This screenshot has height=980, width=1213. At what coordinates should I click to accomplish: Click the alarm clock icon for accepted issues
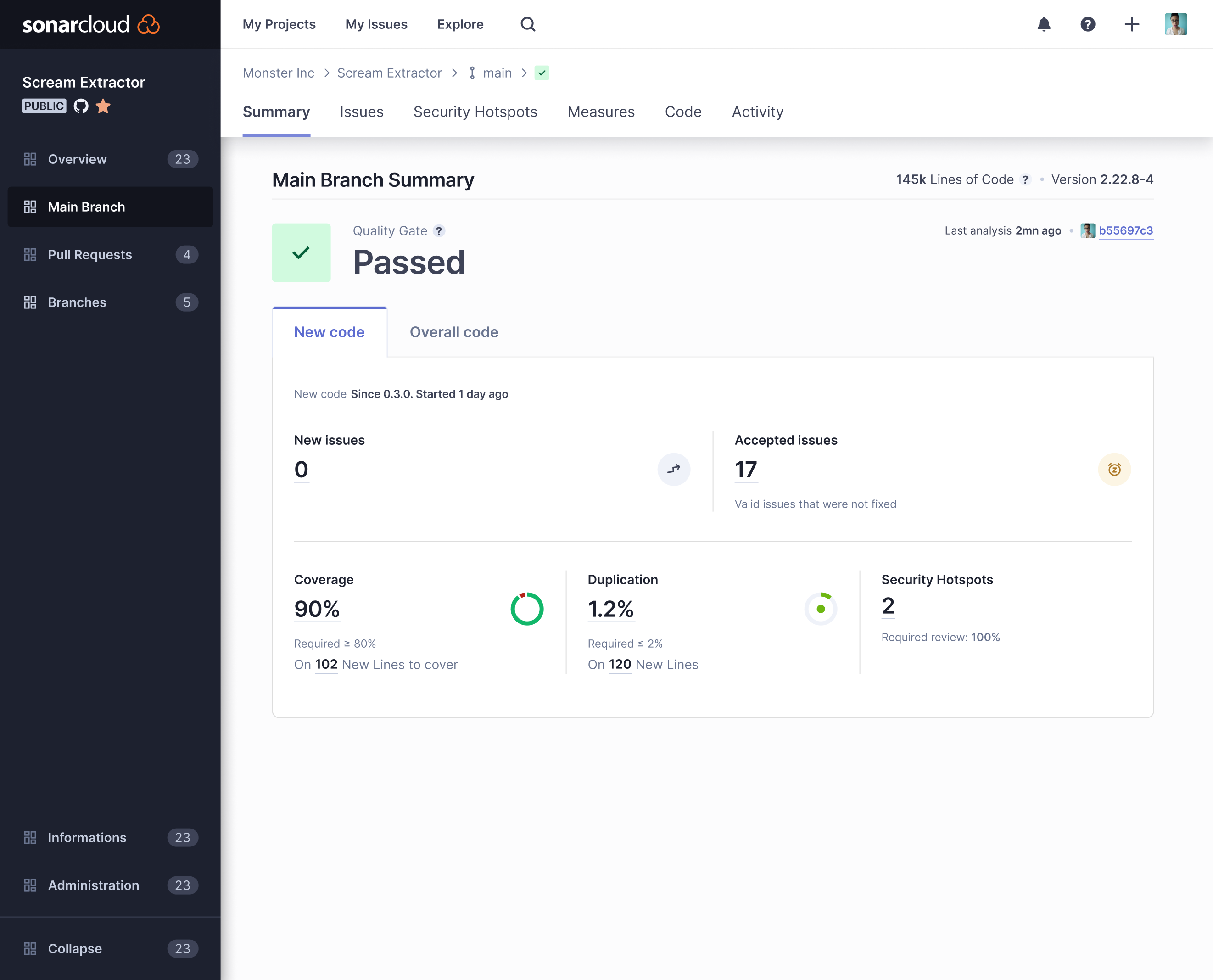coord(1113,469)
